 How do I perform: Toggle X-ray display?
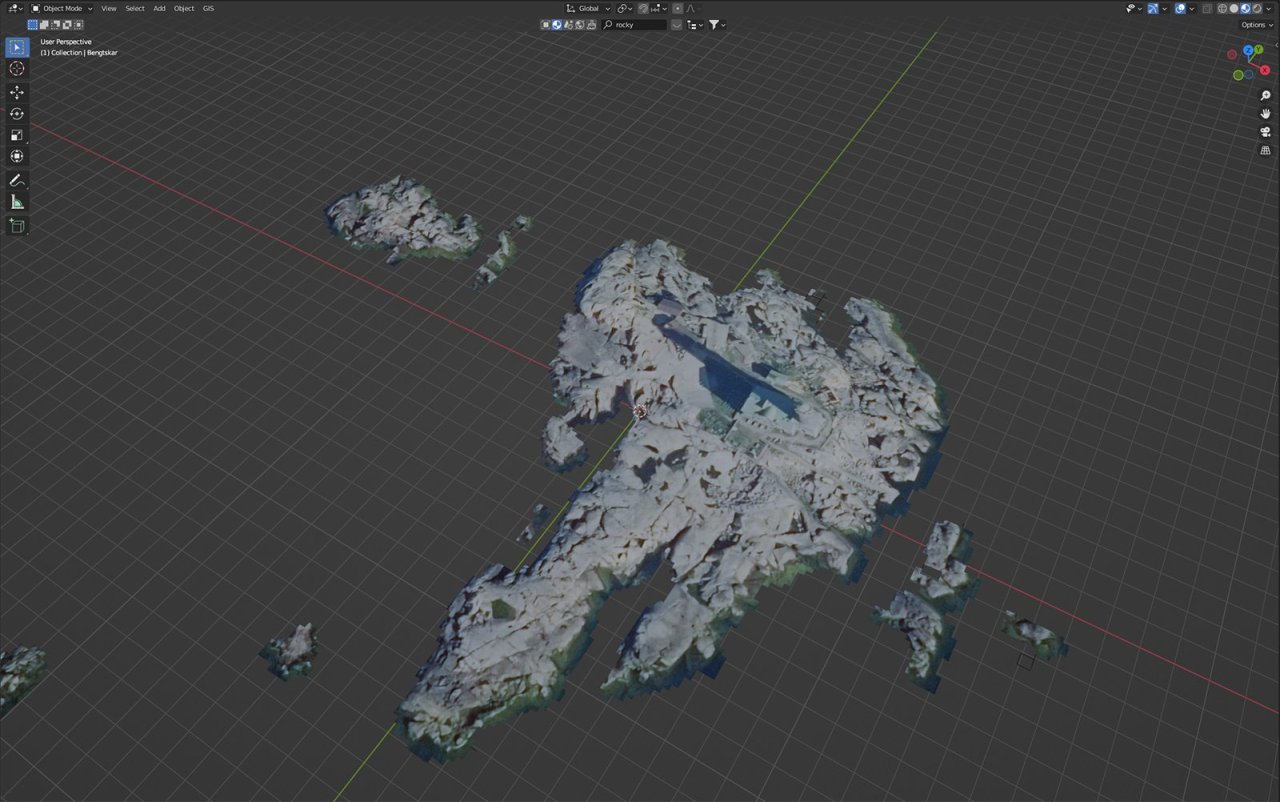(1207, 9)
